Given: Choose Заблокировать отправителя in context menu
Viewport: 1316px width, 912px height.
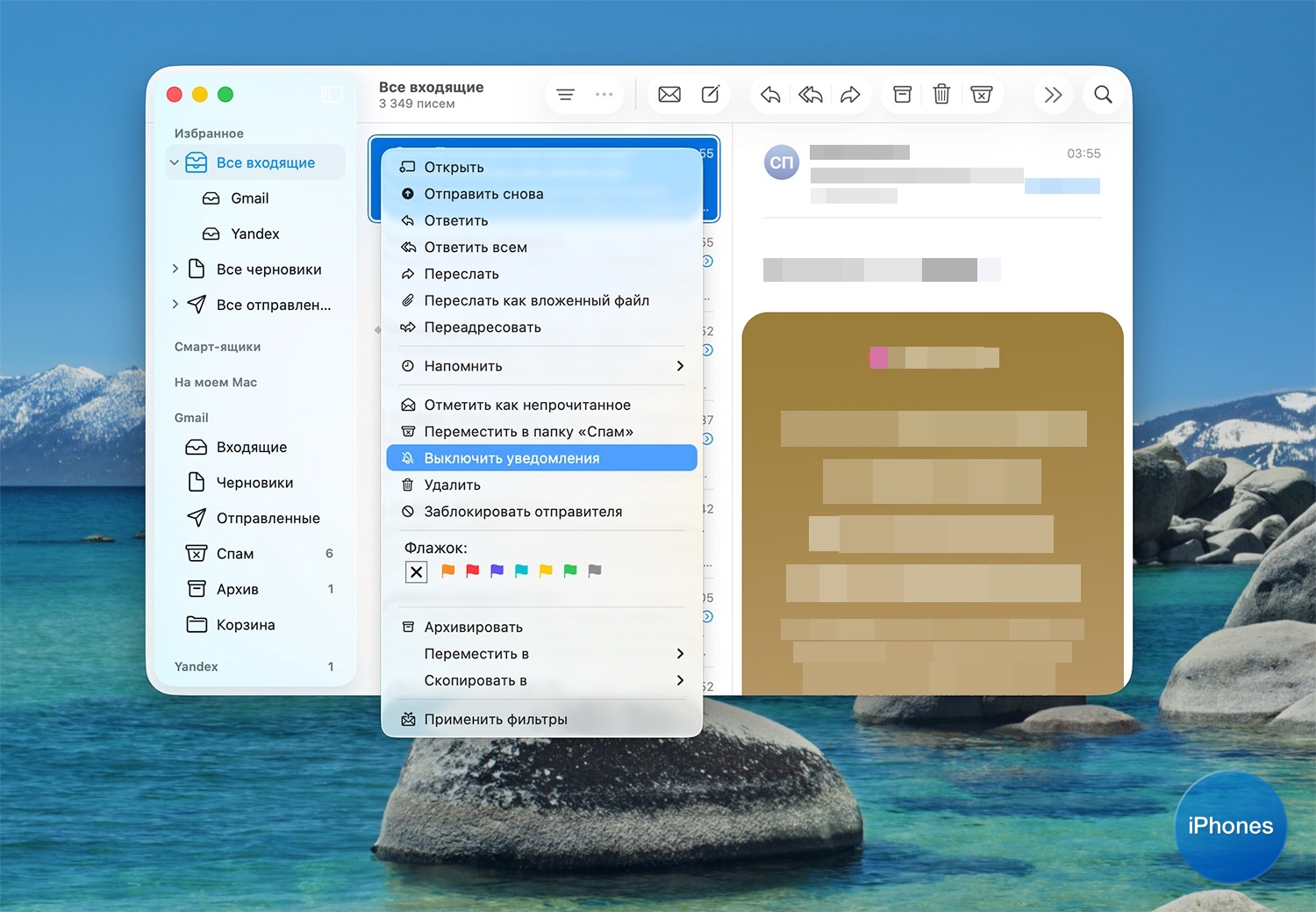Looking at the screenshot, I should tap(523, 512).
